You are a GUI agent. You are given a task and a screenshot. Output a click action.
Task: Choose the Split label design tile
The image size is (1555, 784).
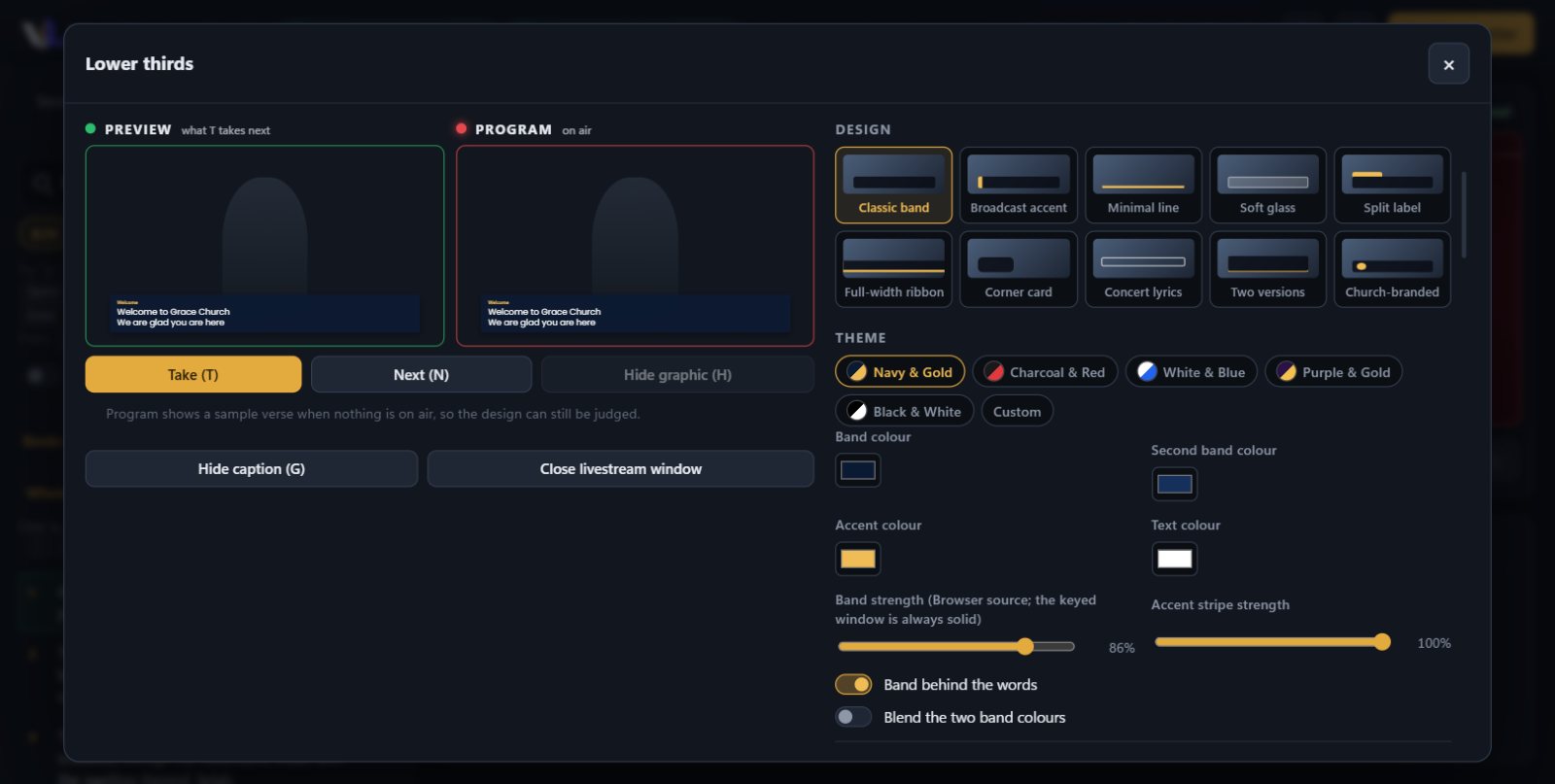1392,186
